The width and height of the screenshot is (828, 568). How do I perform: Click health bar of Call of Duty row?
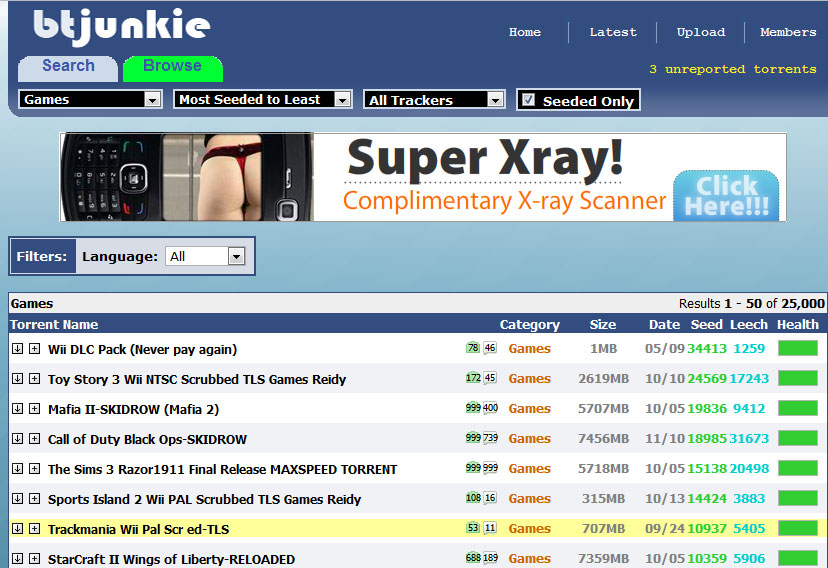[798, 438]
